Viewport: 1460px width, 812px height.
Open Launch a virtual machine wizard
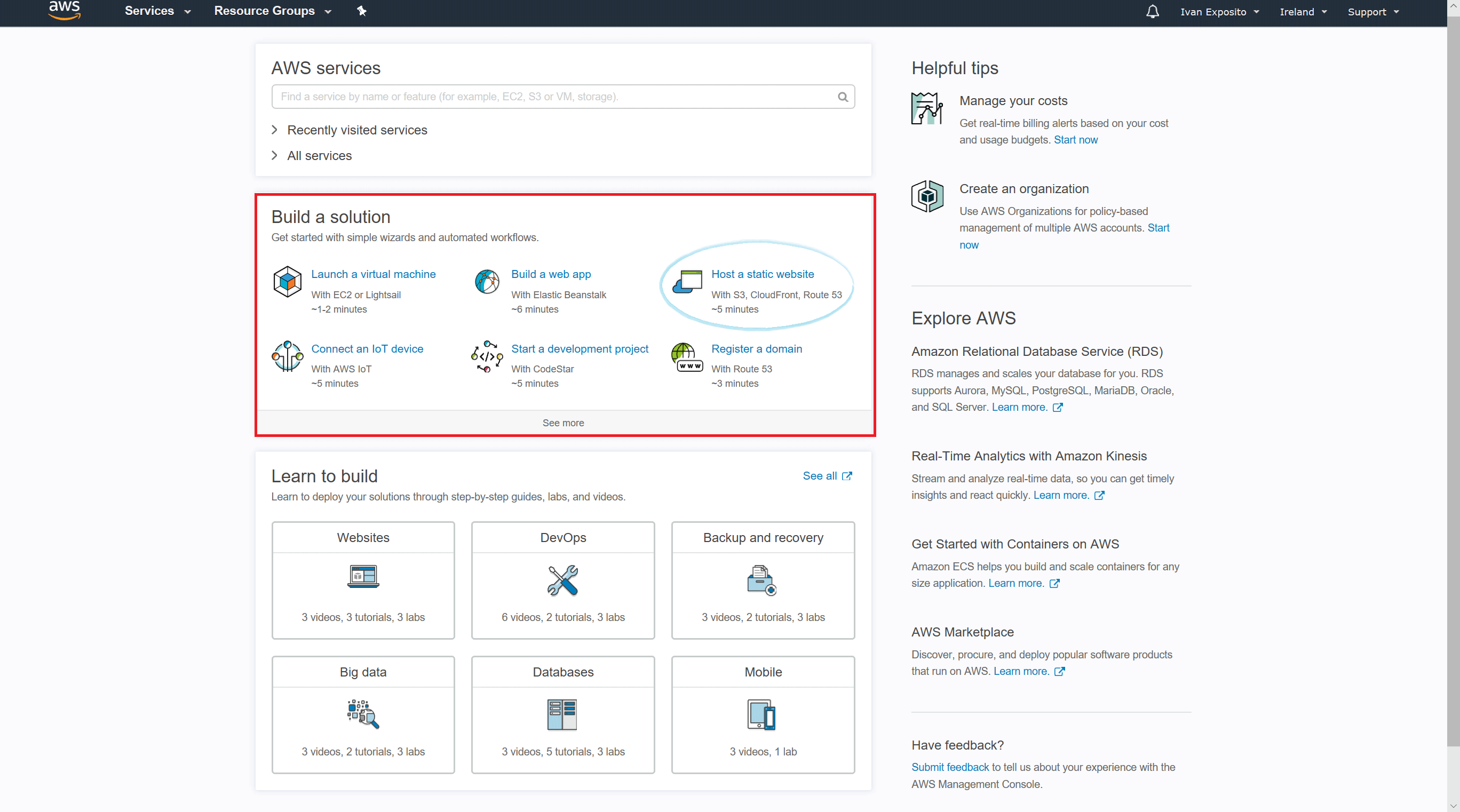pos(374,274)
